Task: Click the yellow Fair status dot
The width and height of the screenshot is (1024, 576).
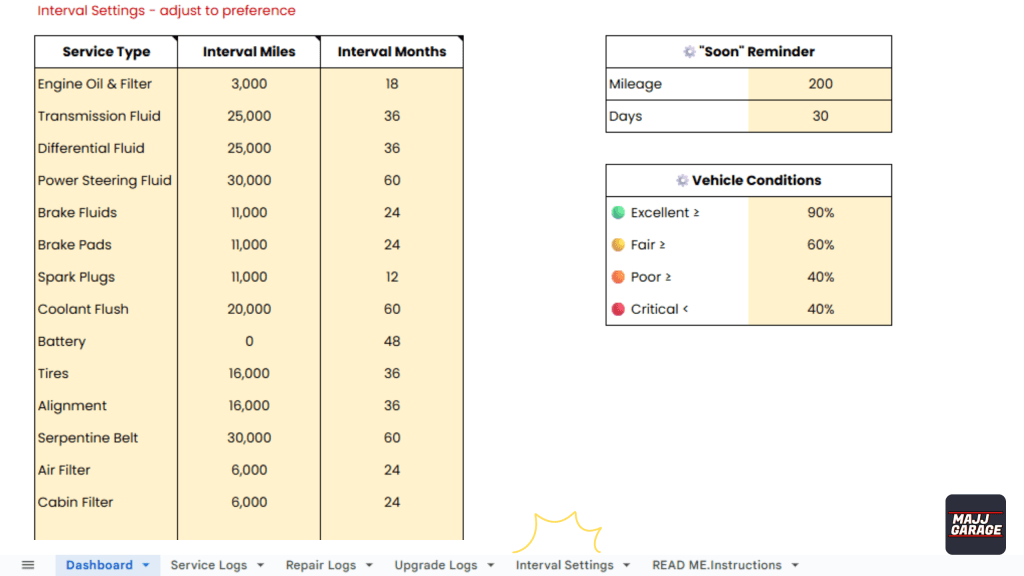Action: point(618,245)
